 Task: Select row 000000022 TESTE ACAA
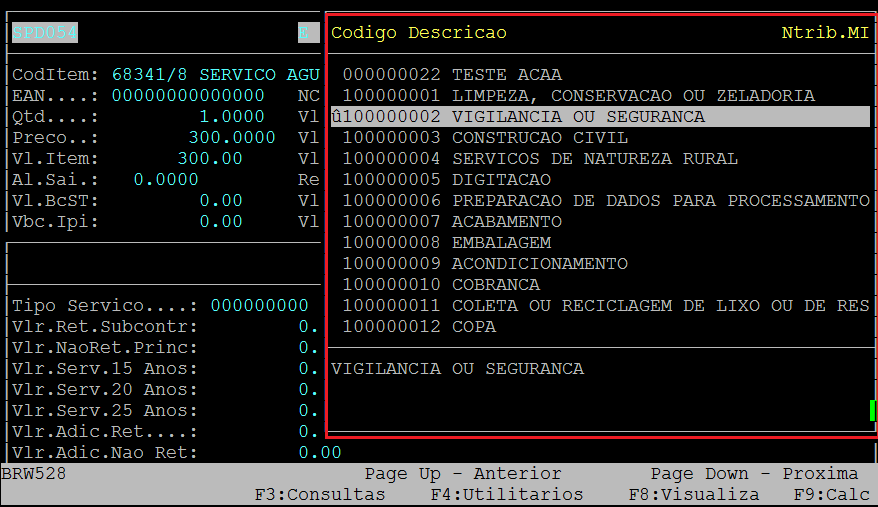[452, 75]
